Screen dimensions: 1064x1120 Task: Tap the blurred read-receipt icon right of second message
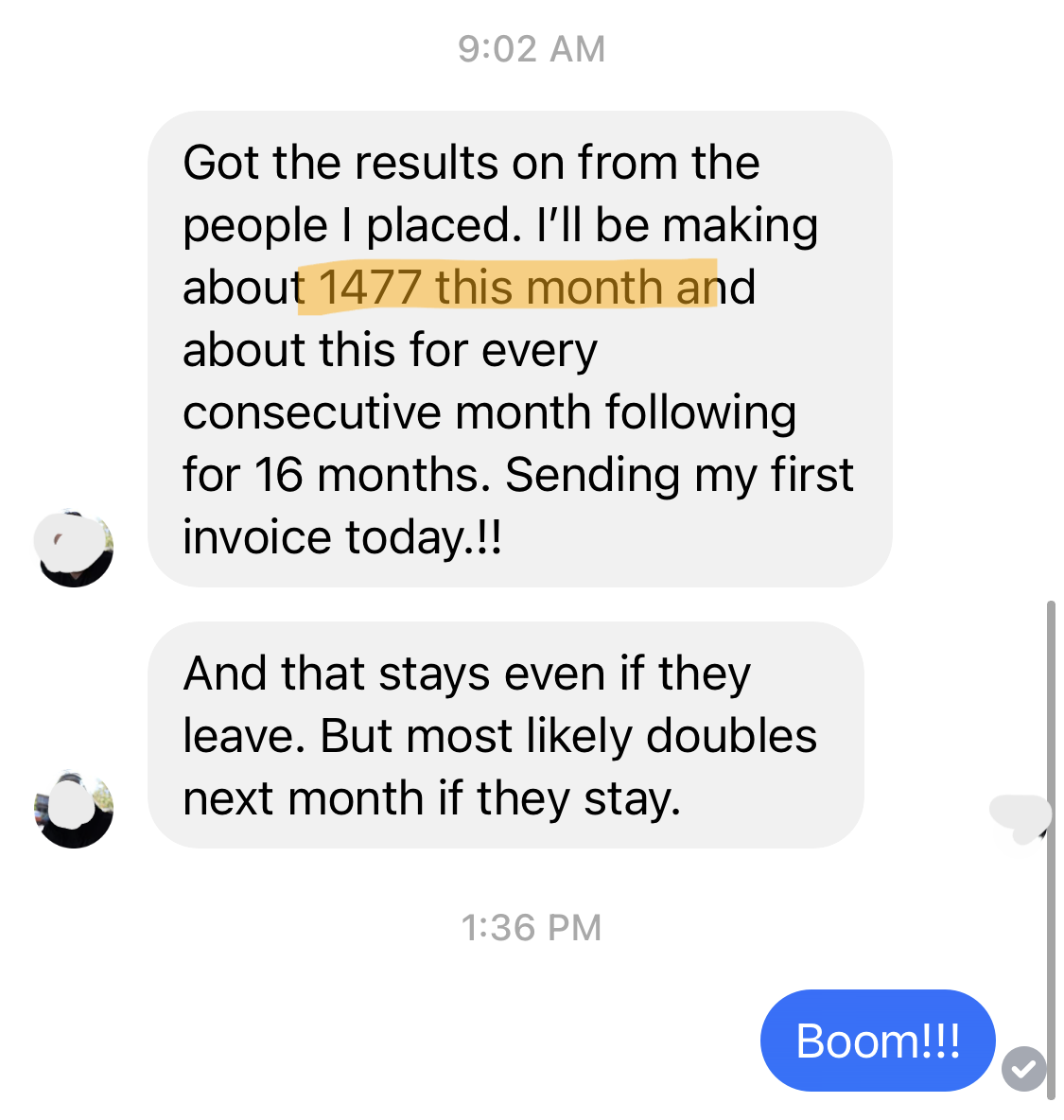tap(1020, 818)
